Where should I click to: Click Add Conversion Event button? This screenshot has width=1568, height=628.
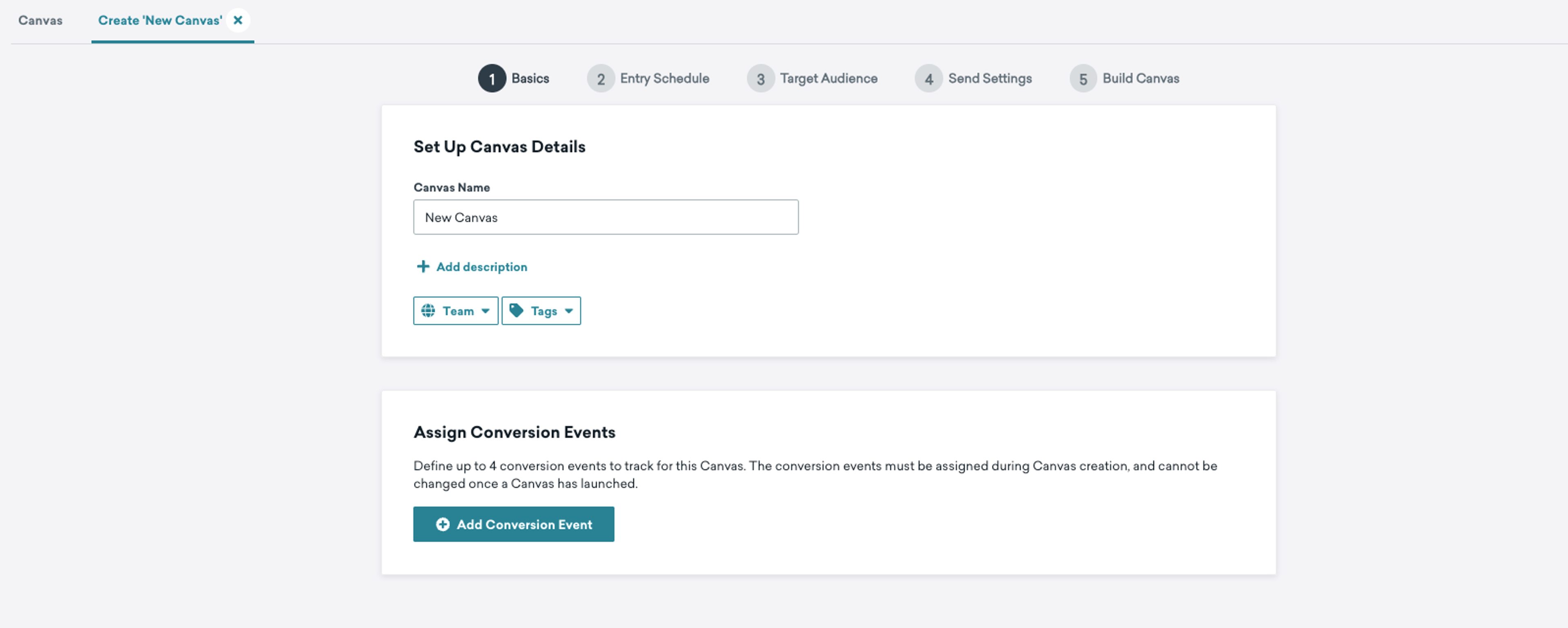pyautogui.click(x=514, y=524)
